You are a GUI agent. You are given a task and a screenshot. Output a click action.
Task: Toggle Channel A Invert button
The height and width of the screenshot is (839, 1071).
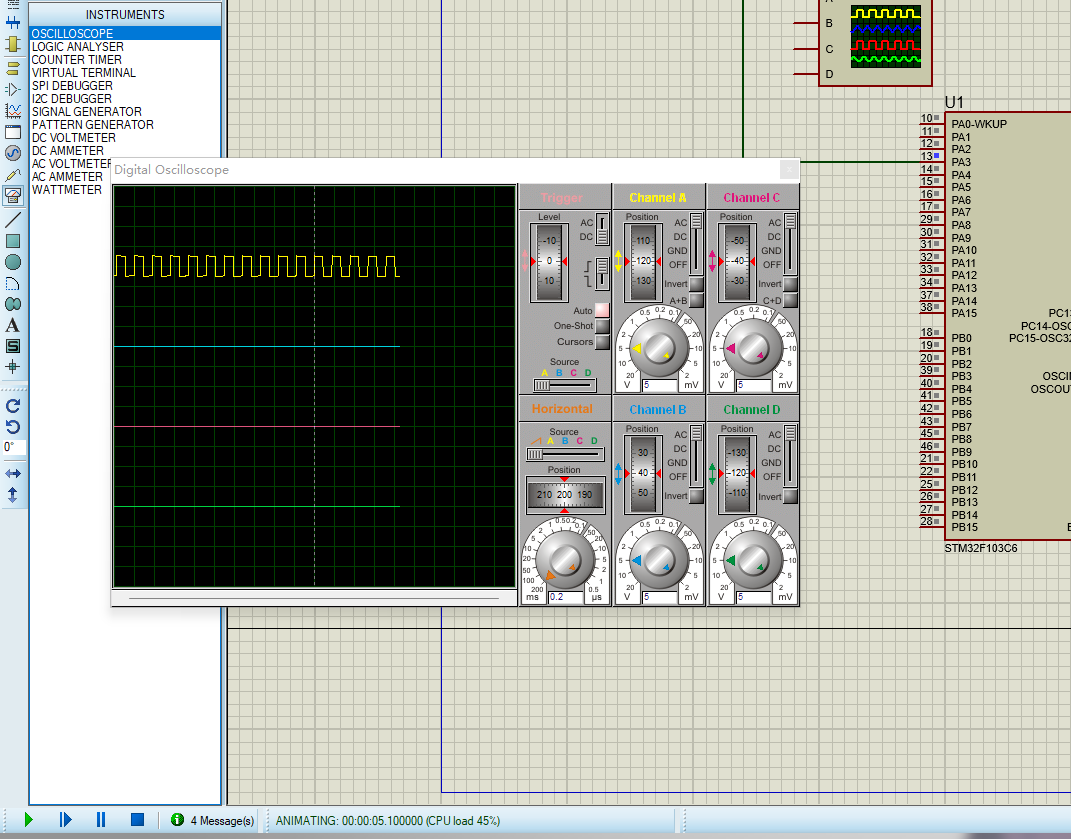(696, 284)
